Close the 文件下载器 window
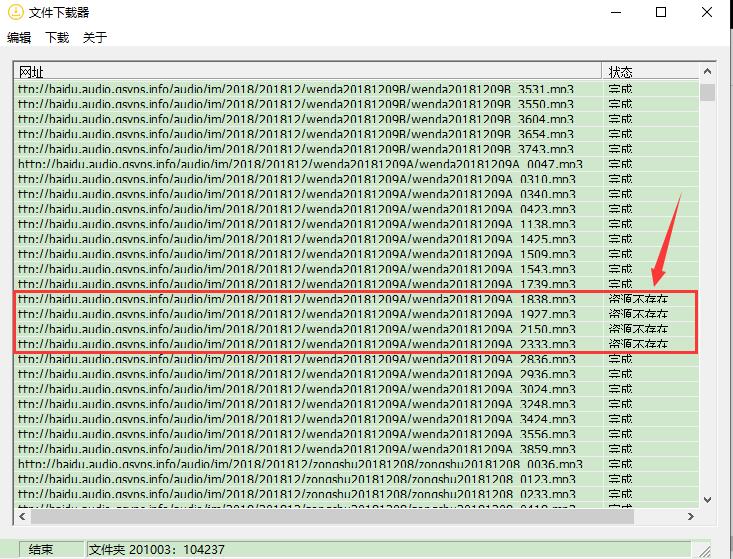 [x=707, y=12]
